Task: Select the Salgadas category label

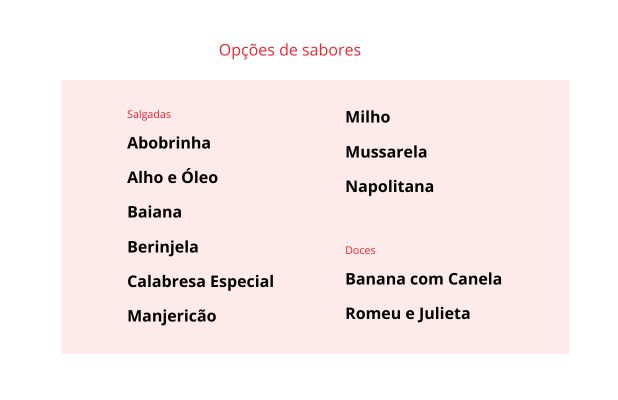Action: [x=149, y=114]
